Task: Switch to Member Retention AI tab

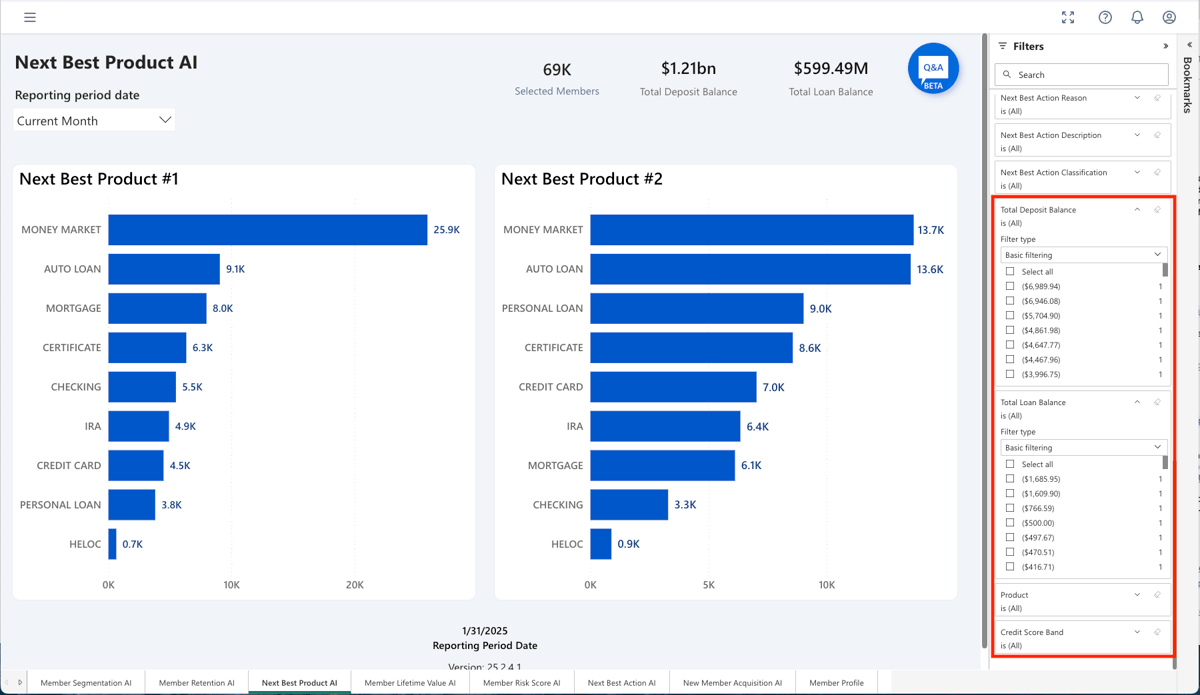Action: [x=196, y=683]
